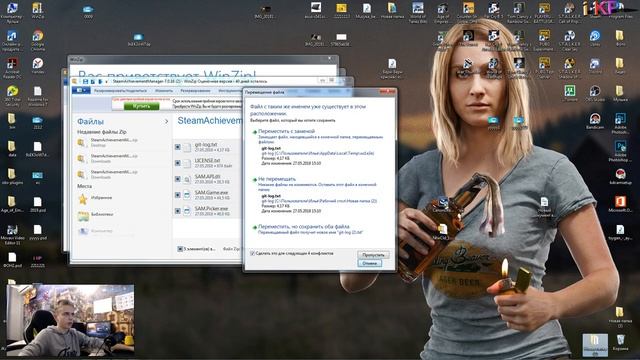Uncheck the SAM.Picker.exe file checkbox
640x360 pixels.
(x=178, y=211)
